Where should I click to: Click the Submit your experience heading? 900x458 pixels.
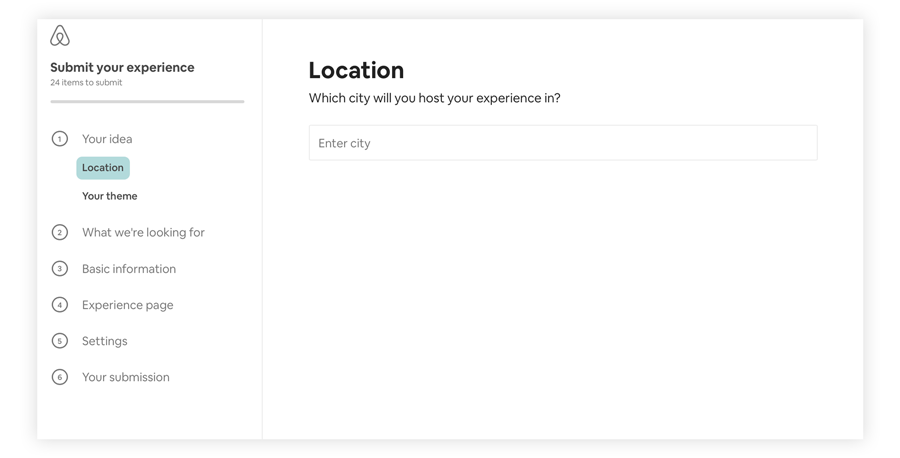122,68
